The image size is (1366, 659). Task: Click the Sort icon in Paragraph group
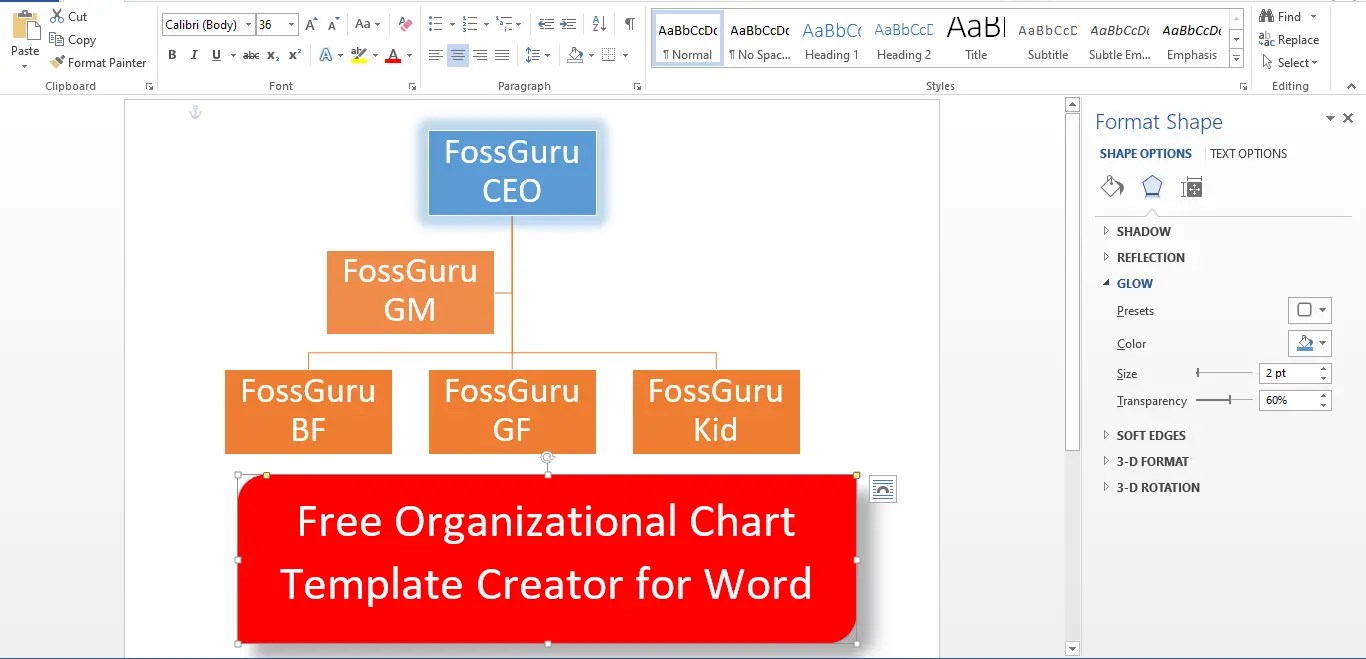click(x=600, y=24)
